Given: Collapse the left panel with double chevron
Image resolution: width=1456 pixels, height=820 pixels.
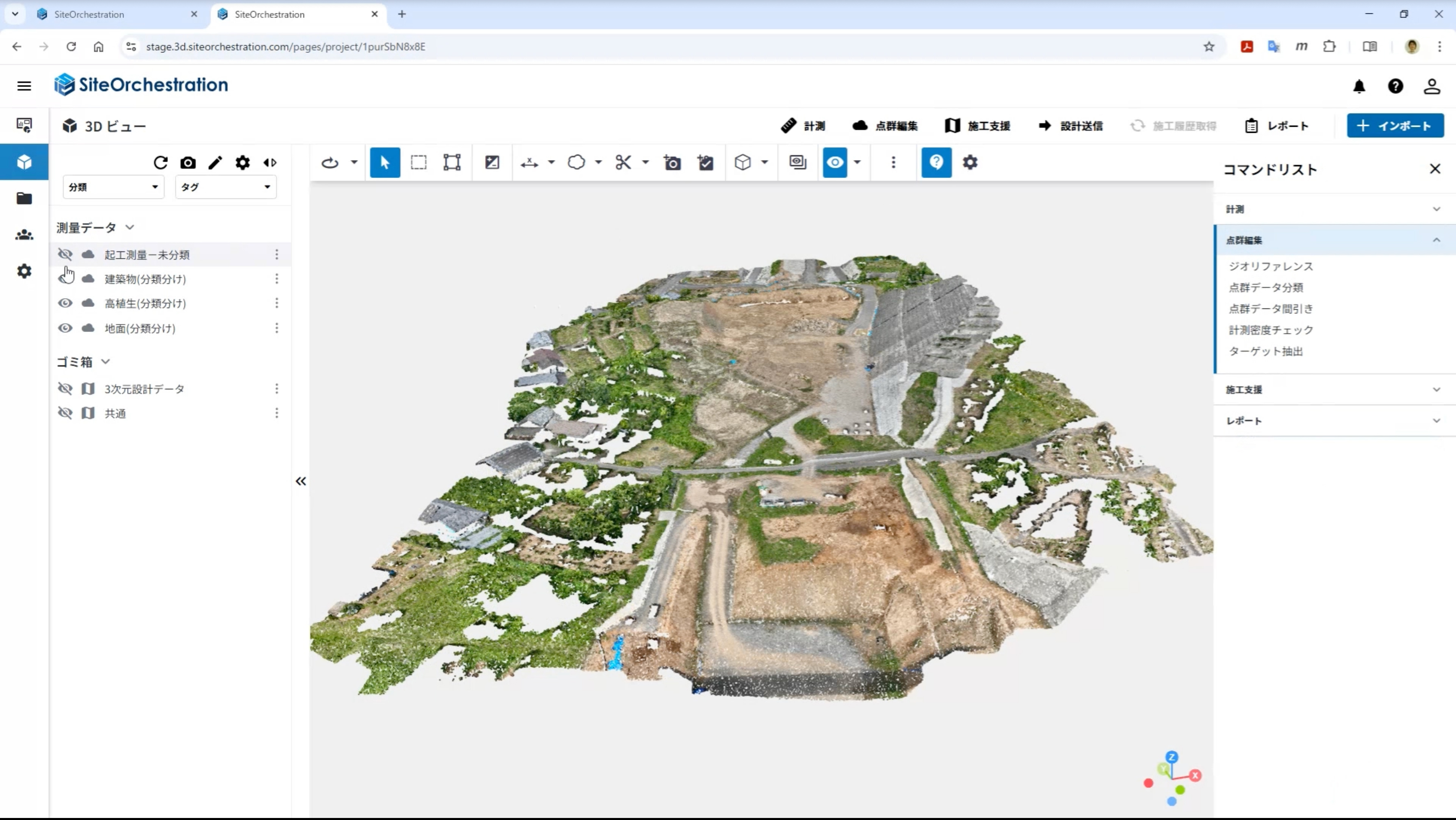Looking at the screenshot, I should (x=301, y=481).
